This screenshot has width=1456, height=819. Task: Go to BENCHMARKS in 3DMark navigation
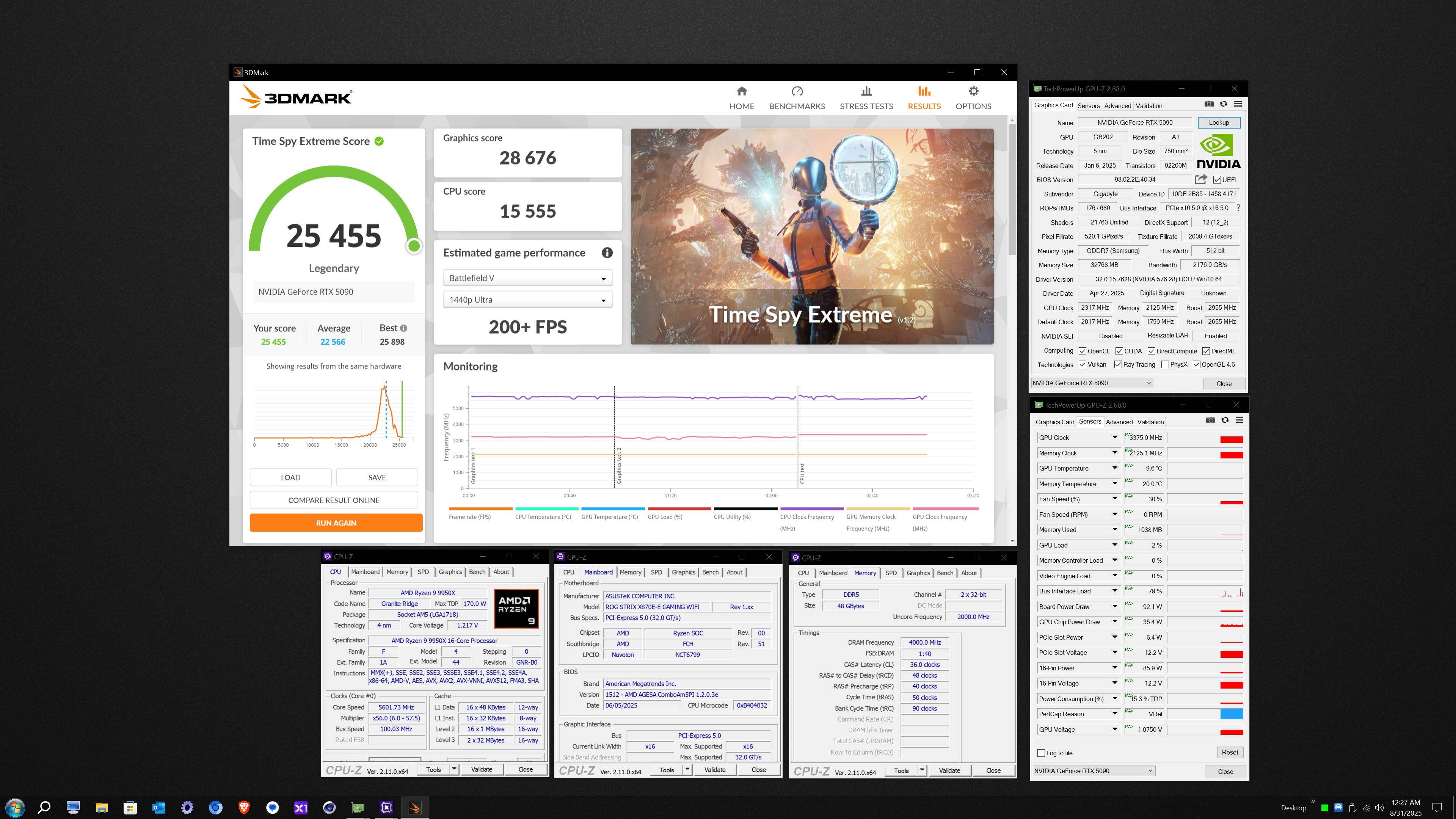[x=797, y=98]
